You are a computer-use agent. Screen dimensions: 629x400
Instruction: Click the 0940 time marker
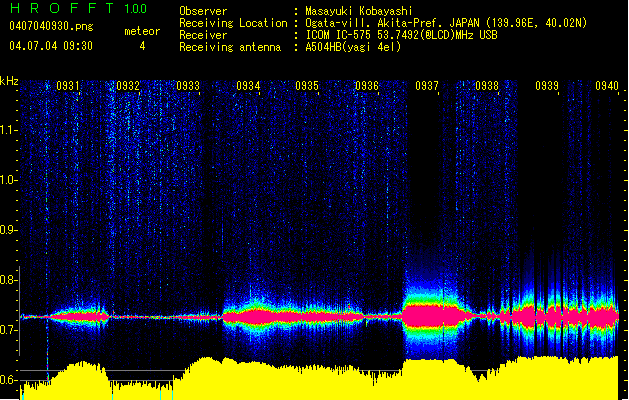pyautogui.click(x=607, y=86)
